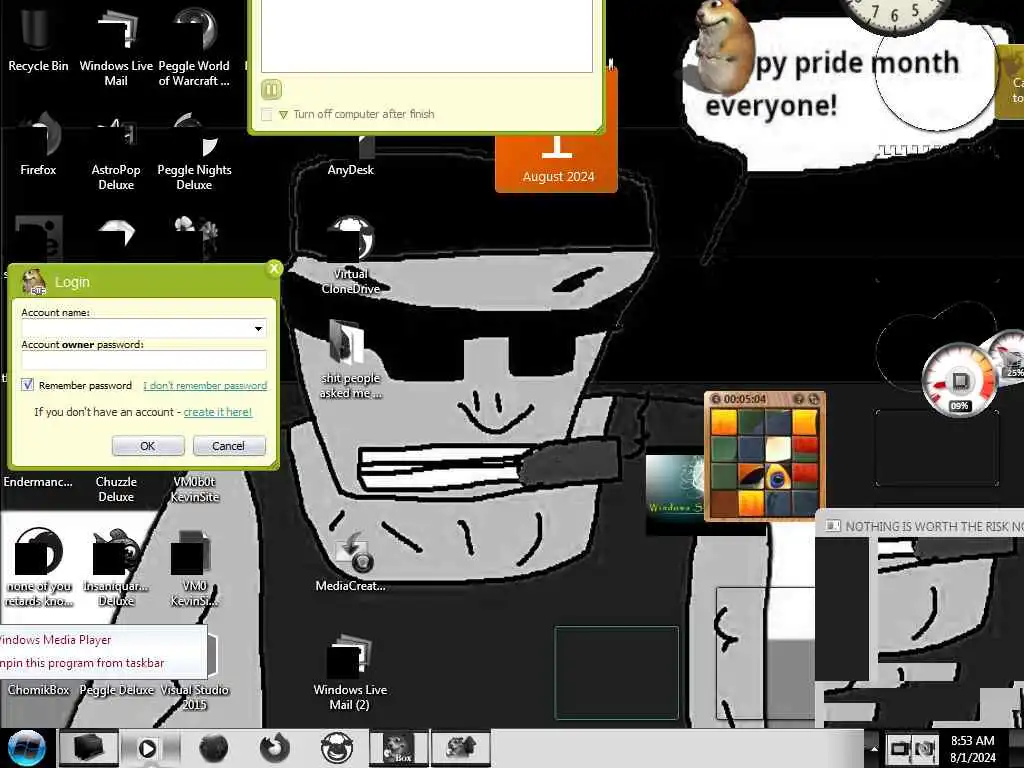
Task: Open the VM0b0t KevinSite desktop icon
Action: (194, 488)
